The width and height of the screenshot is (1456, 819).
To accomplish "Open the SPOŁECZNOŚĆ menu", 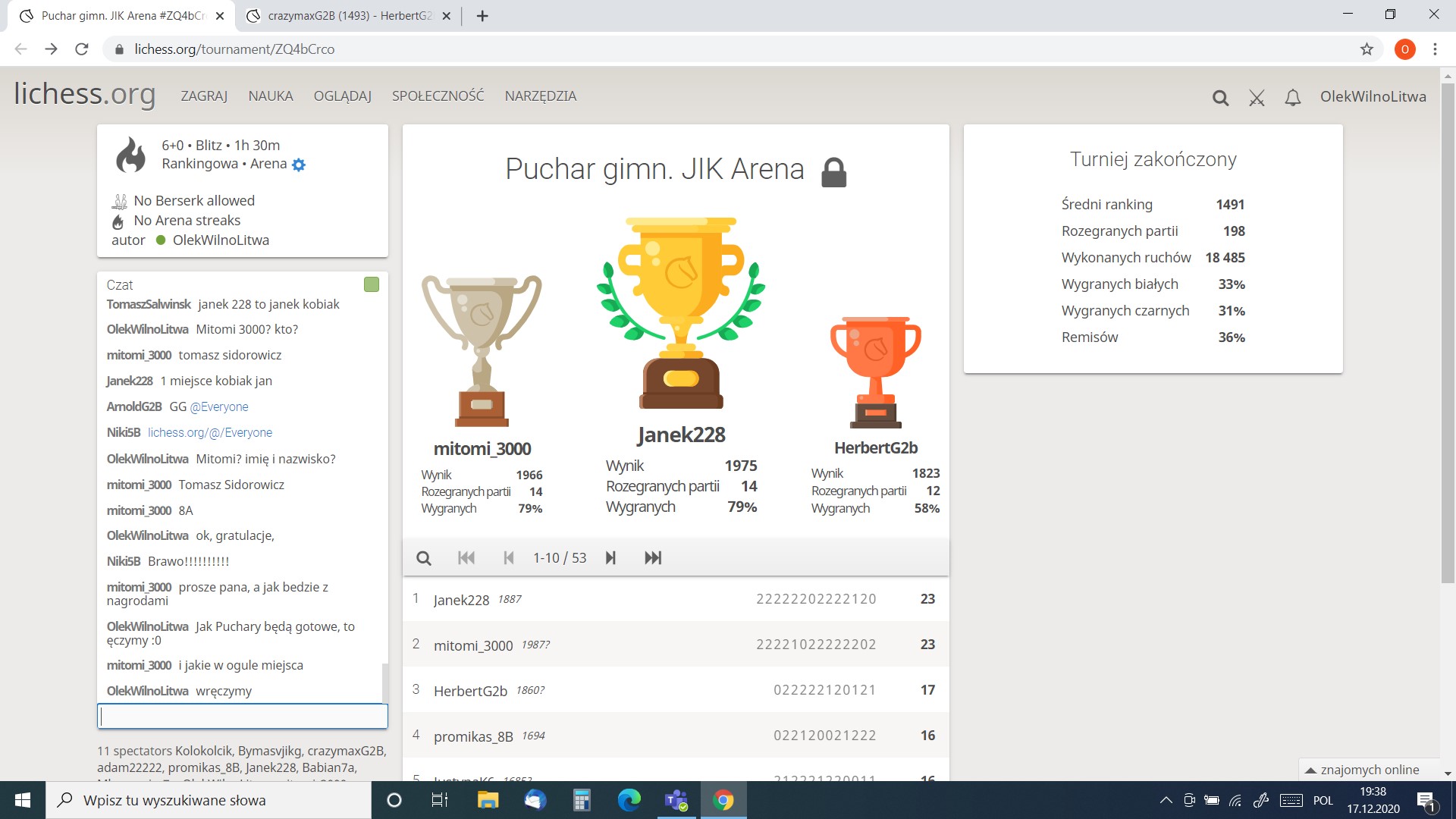I will point(438,96).
